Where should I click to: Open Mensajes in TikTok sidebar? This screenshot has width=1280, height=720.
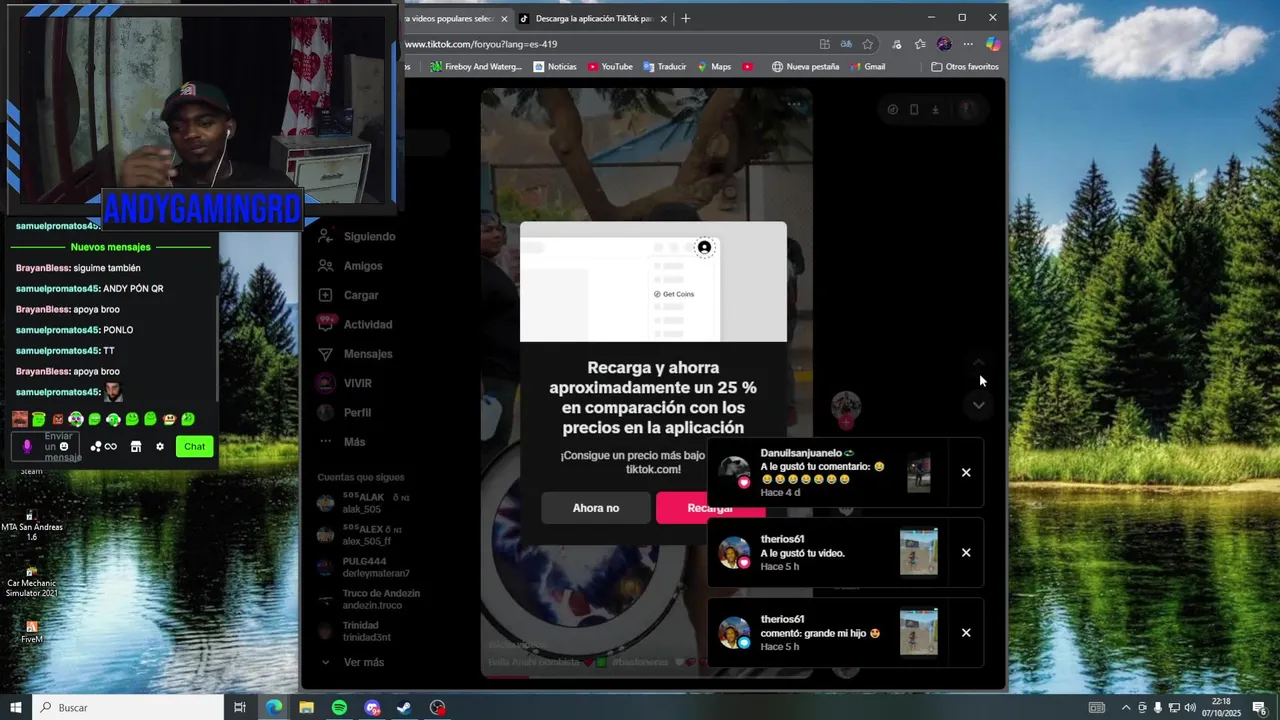coord(355,354)
